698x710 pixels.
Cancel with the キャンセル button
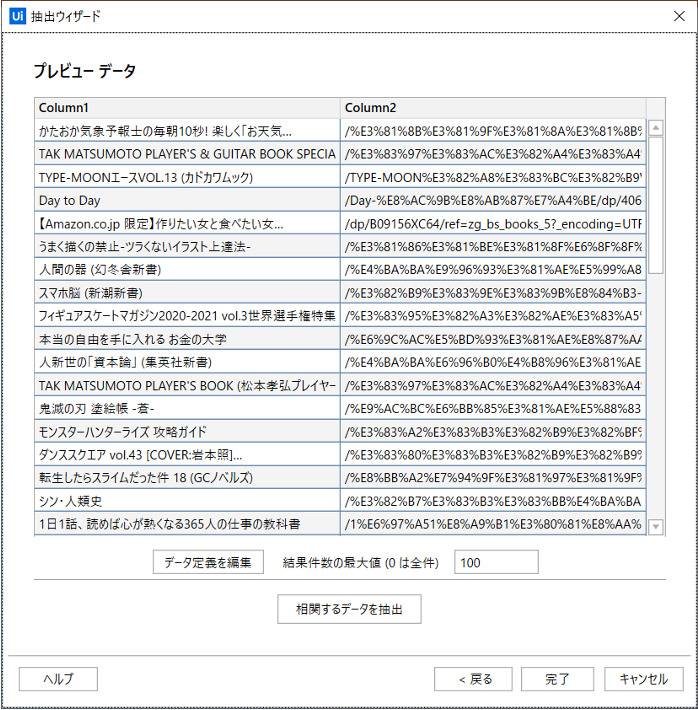pyautogui.click(x=644, y=679)
